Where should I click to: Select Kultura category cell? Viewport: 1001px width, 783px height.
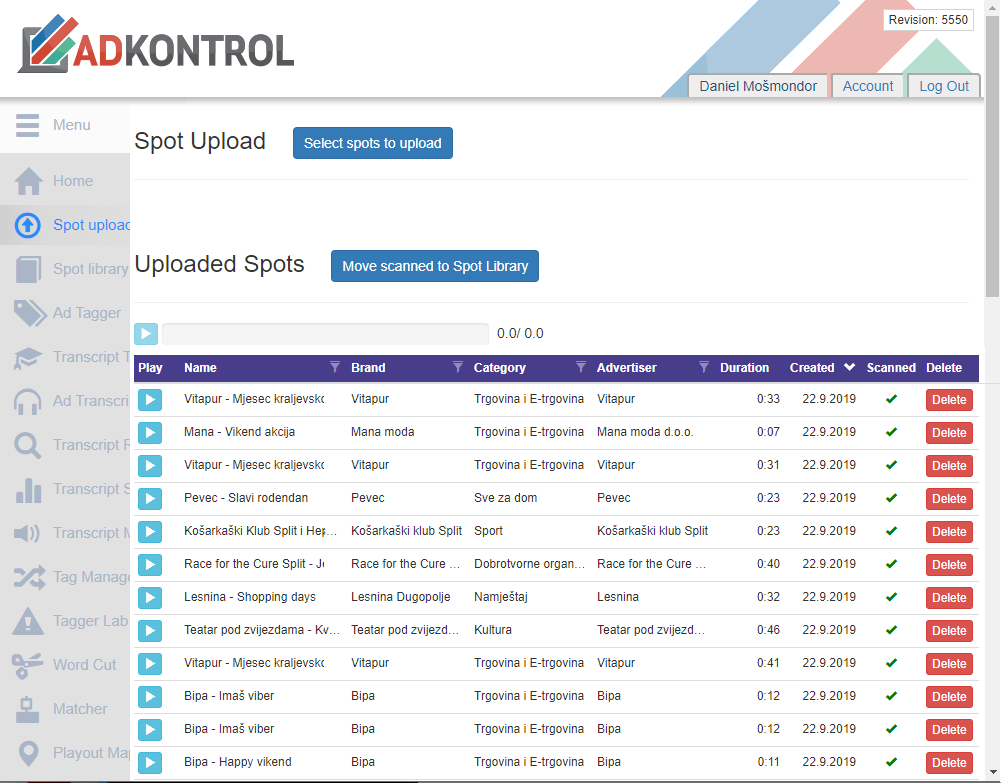coord(492,630)
